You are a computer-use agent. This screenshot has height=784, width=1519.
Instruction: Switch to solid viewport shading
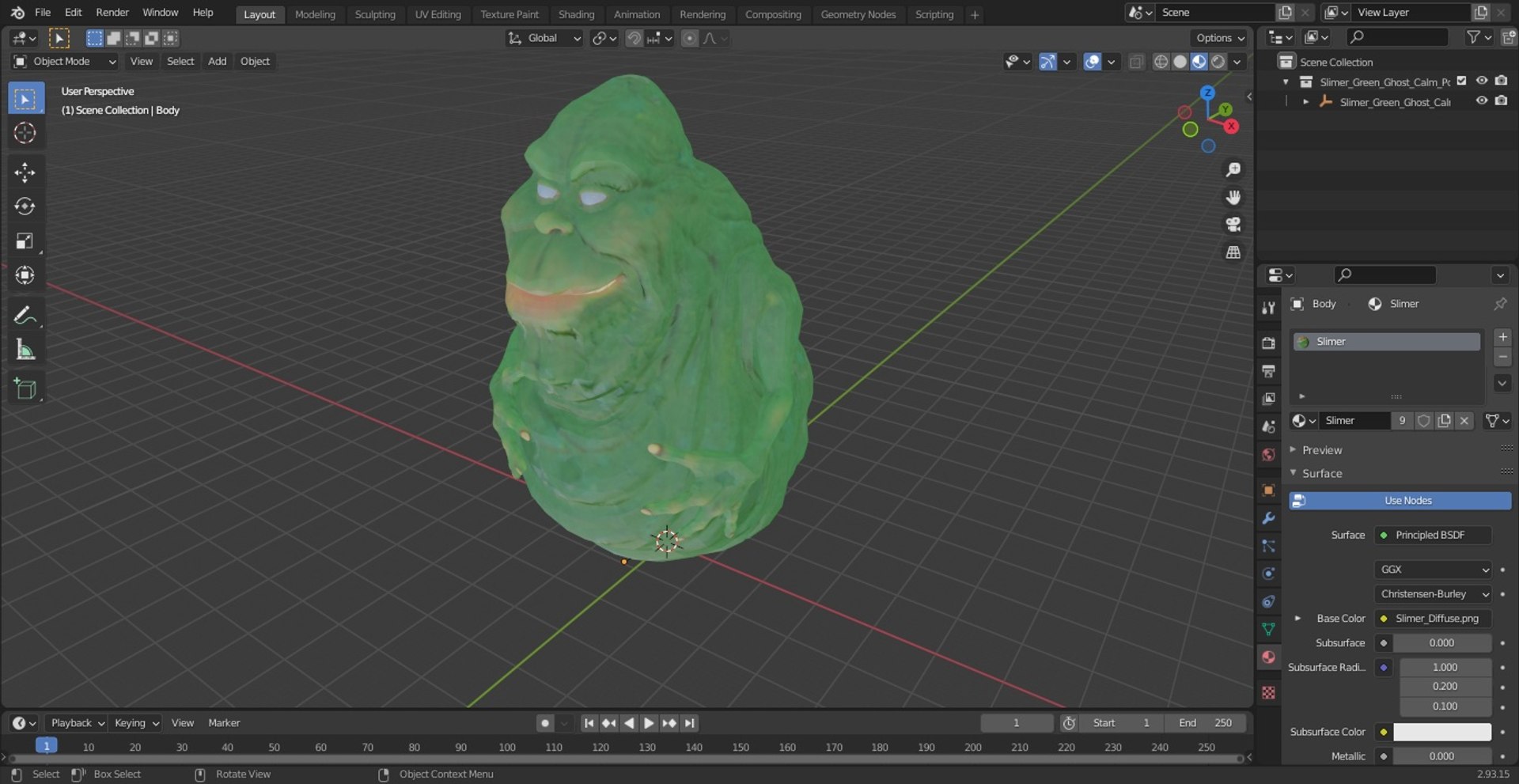tap(1180, 62)
